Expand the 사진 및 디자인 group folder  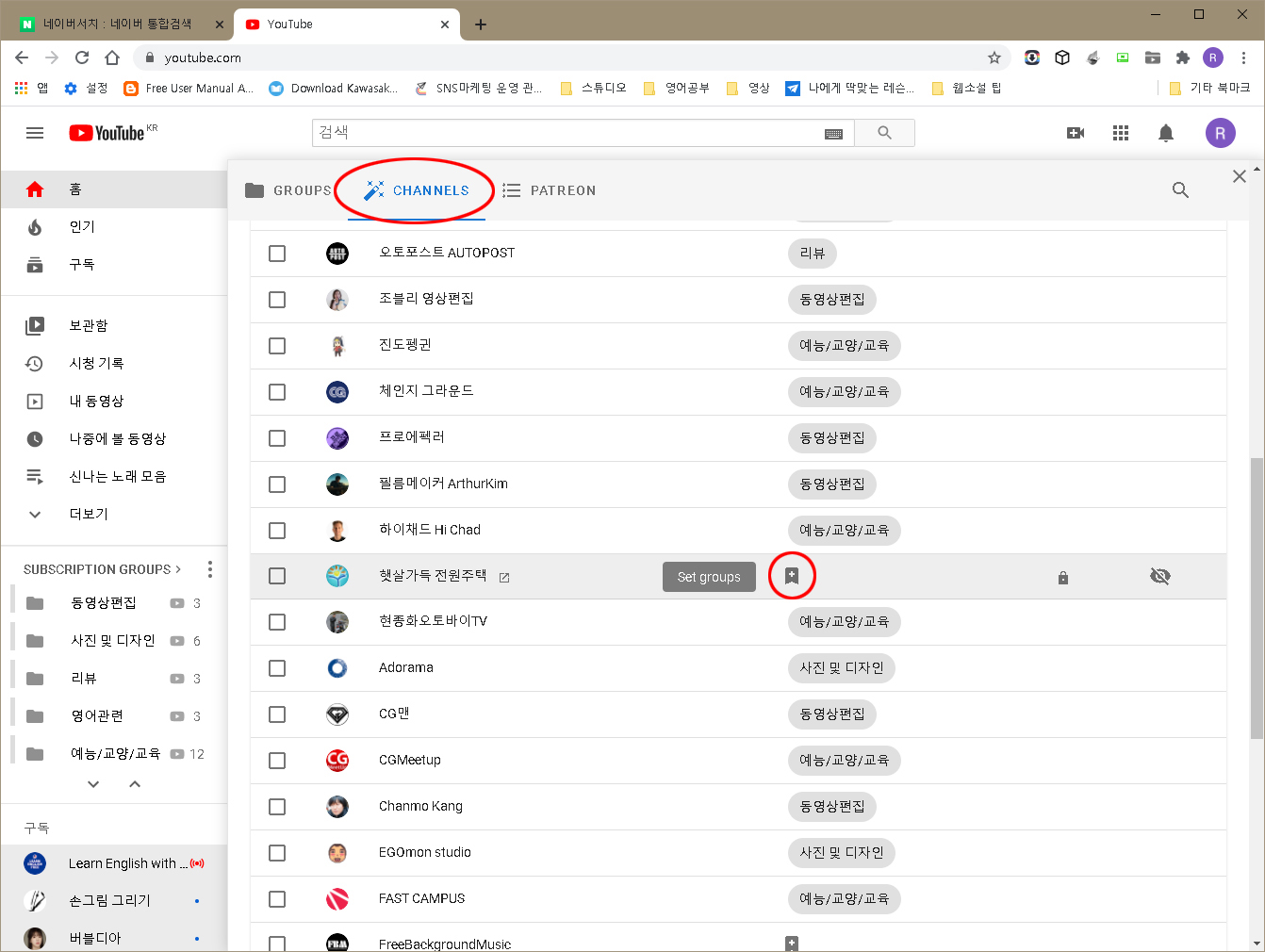35,641
